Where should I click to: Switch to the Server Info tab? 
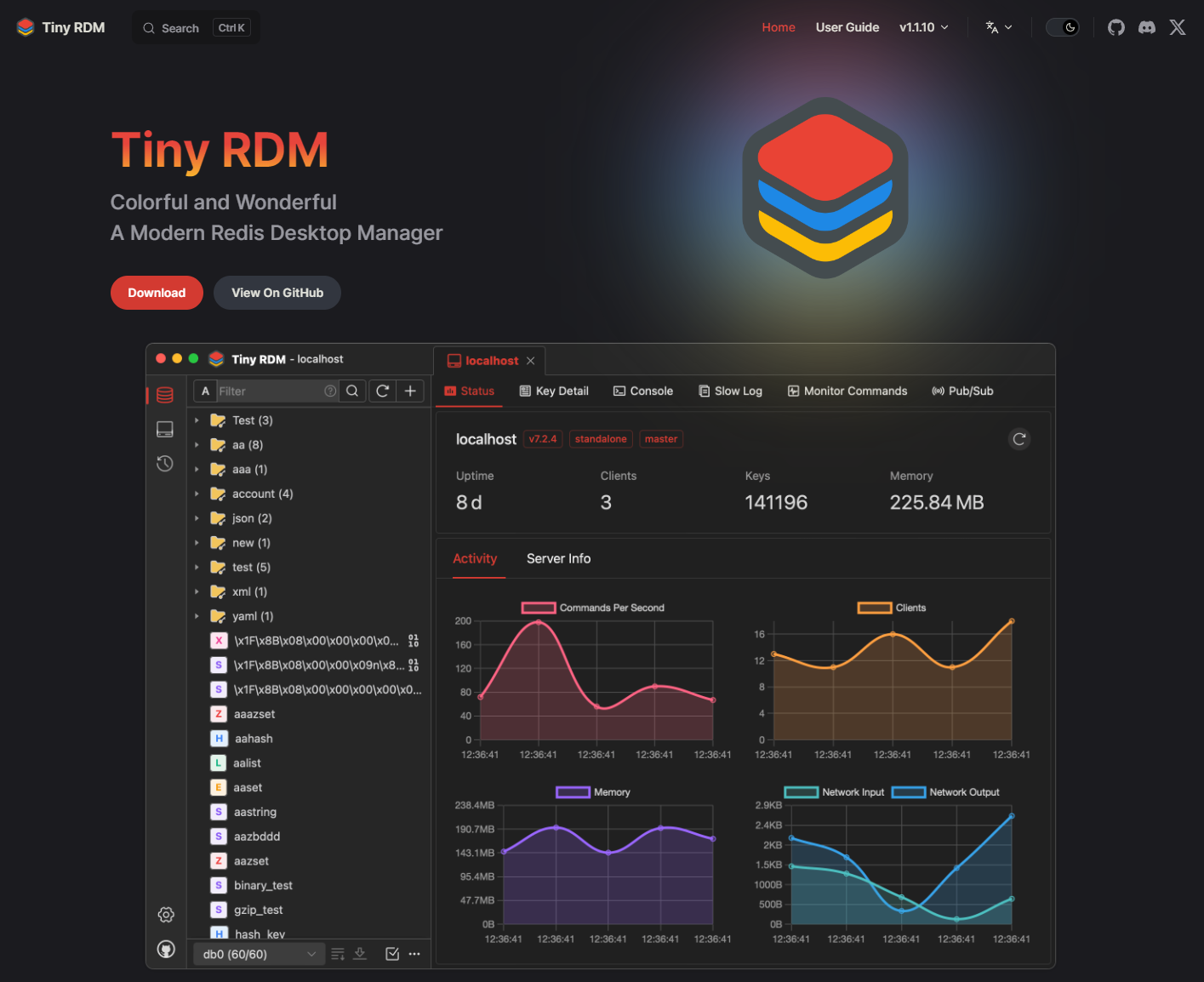[558, 558]
